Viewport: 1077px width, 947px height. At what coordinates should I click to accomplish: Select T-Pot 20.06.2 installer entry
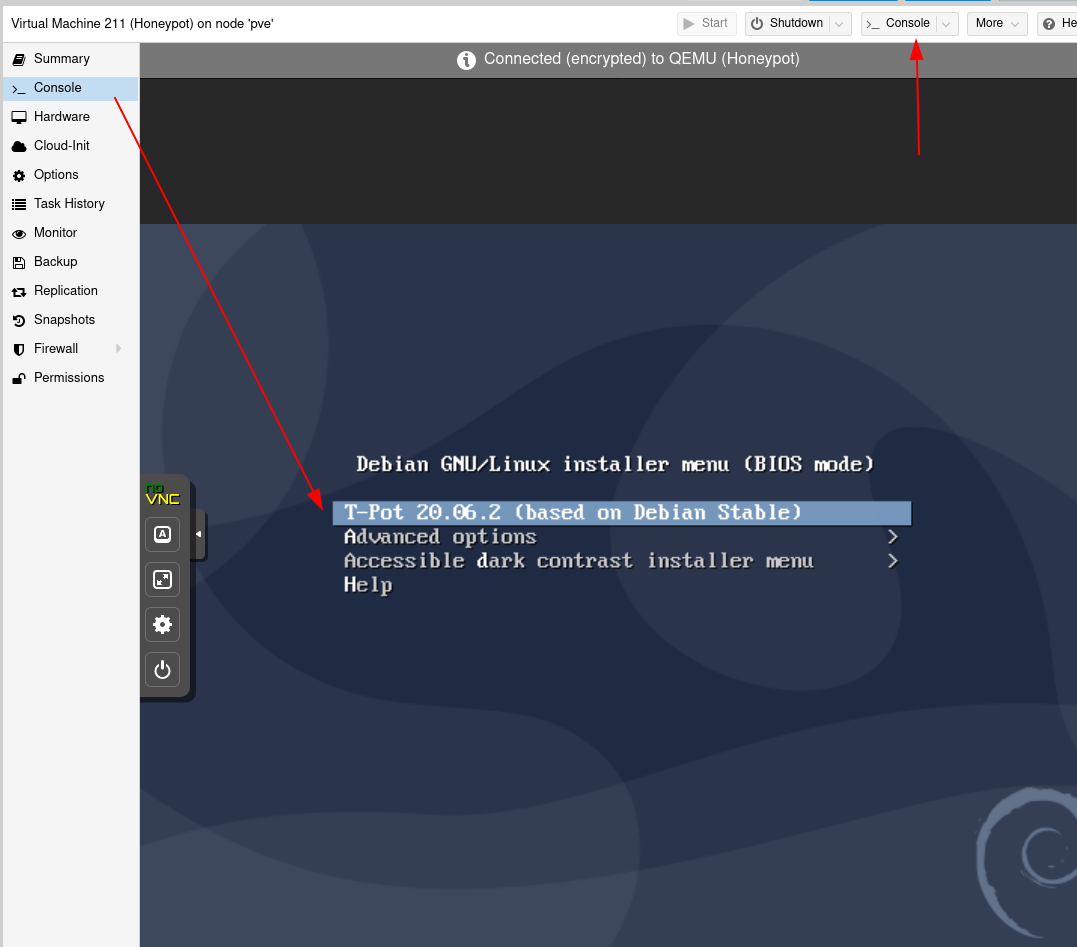[622, 513]
